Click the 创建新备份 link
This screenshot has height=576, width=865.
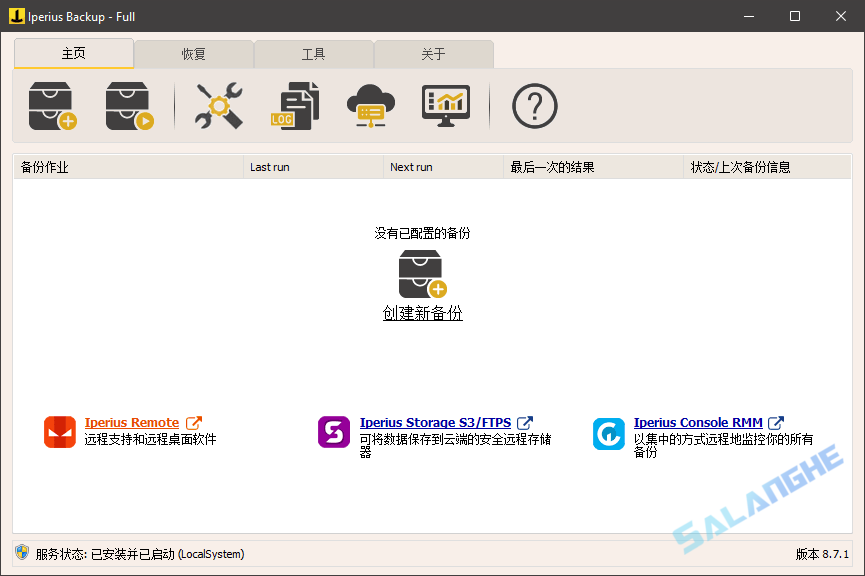pos(422,312)
